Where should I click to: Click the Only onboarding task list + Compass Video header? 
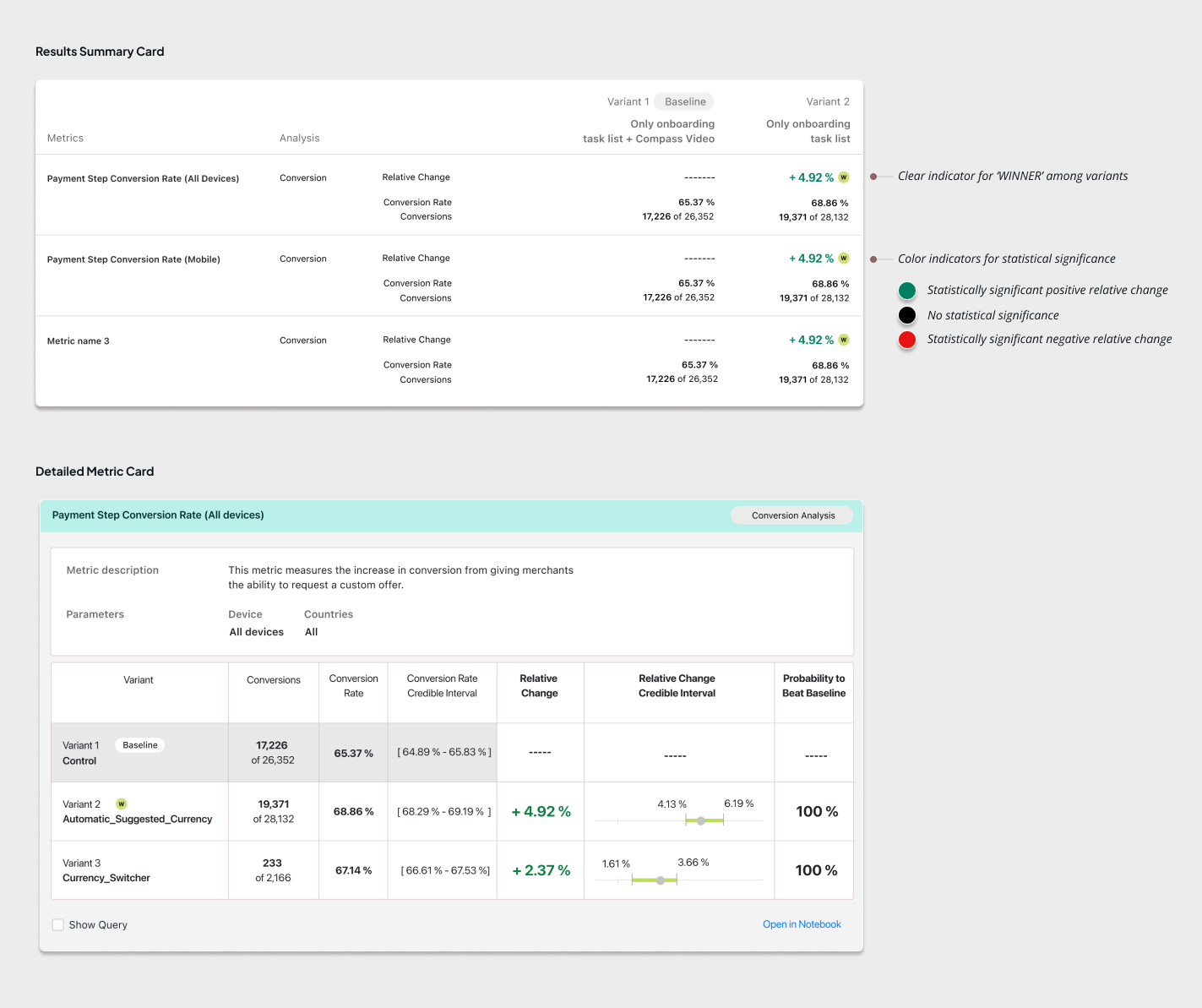point(649,131)
